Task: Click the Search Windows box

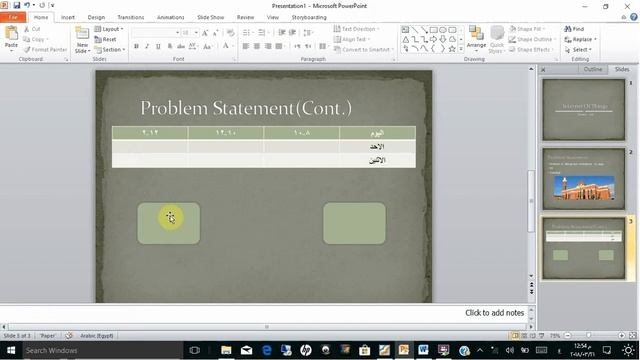Action: 102,350
